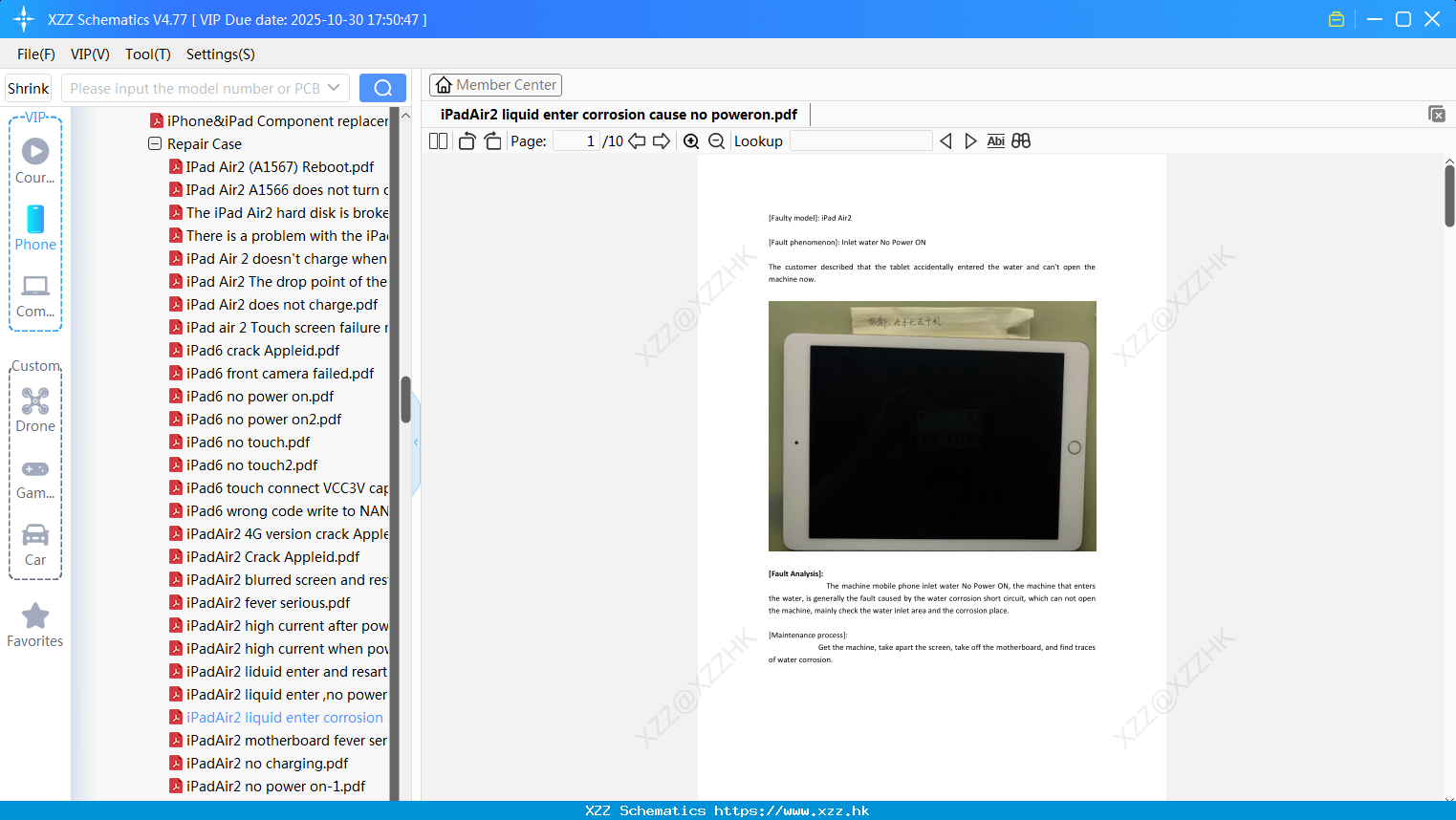Zoom out of the PDF
Image resolution: width=1456 pixels, height=820 pixels.
tap(716, 141)
